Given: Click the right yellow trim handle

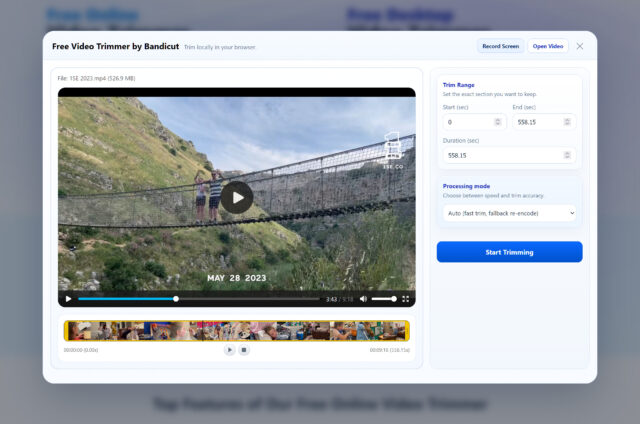Looking at the screenshot, I should coord(407,331).
